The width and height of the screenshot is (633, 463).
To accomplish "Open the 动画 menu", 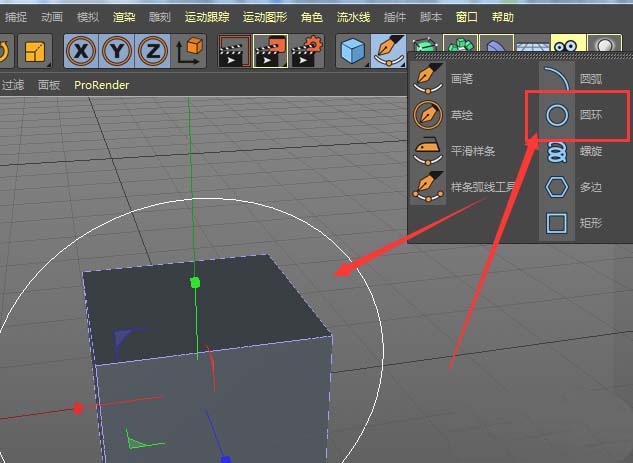I will coord(52,17).
